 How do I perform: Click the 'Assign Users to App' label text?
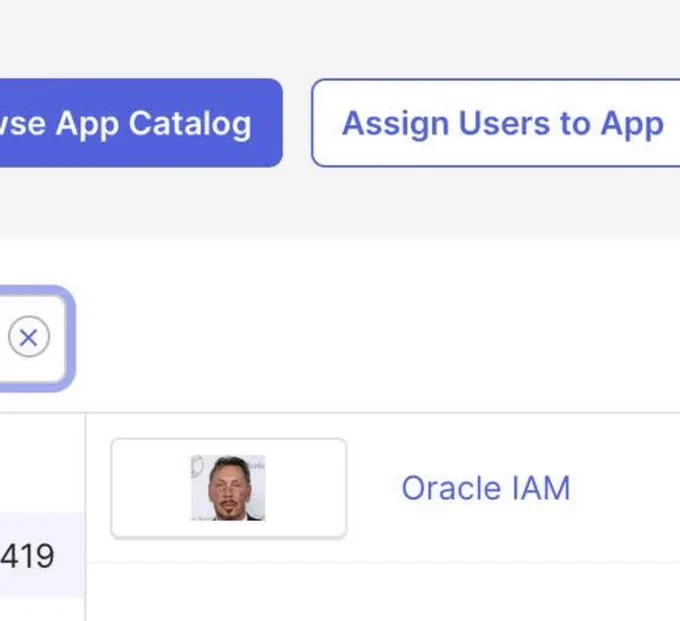point(503,124)
